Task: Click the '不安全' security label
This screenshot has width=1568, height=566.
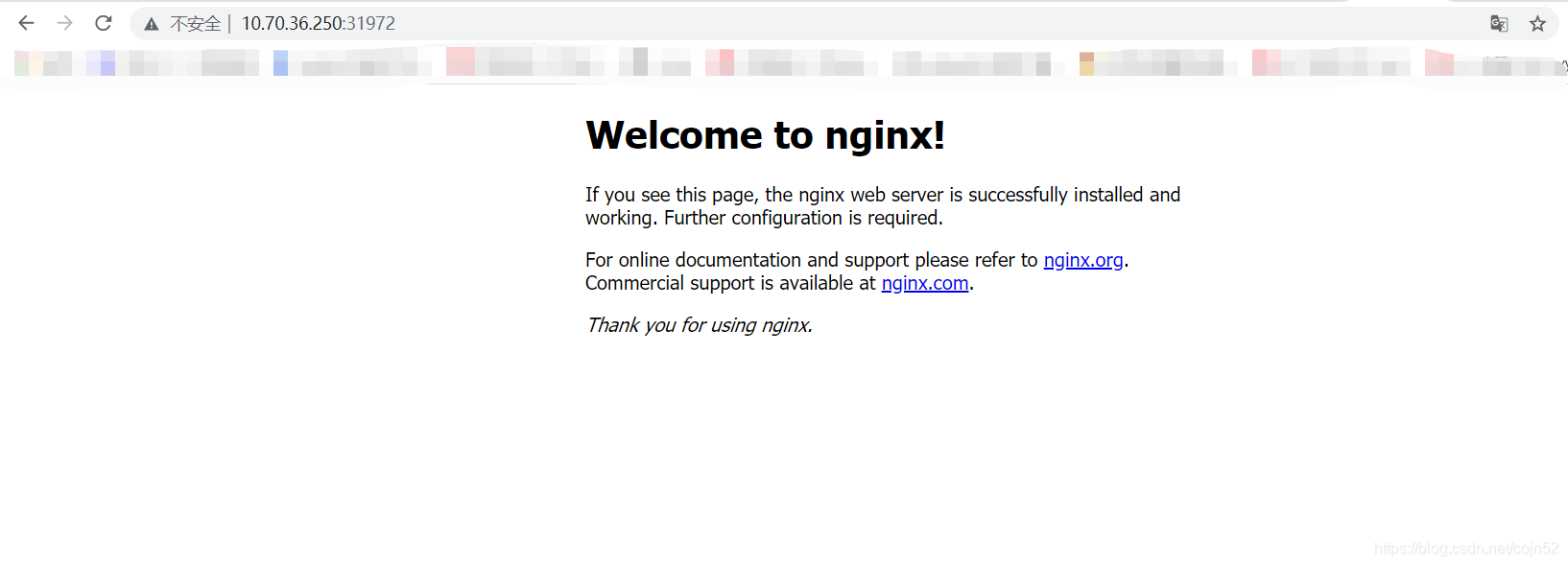Action: pyautogui.click(x=196, y=24)
